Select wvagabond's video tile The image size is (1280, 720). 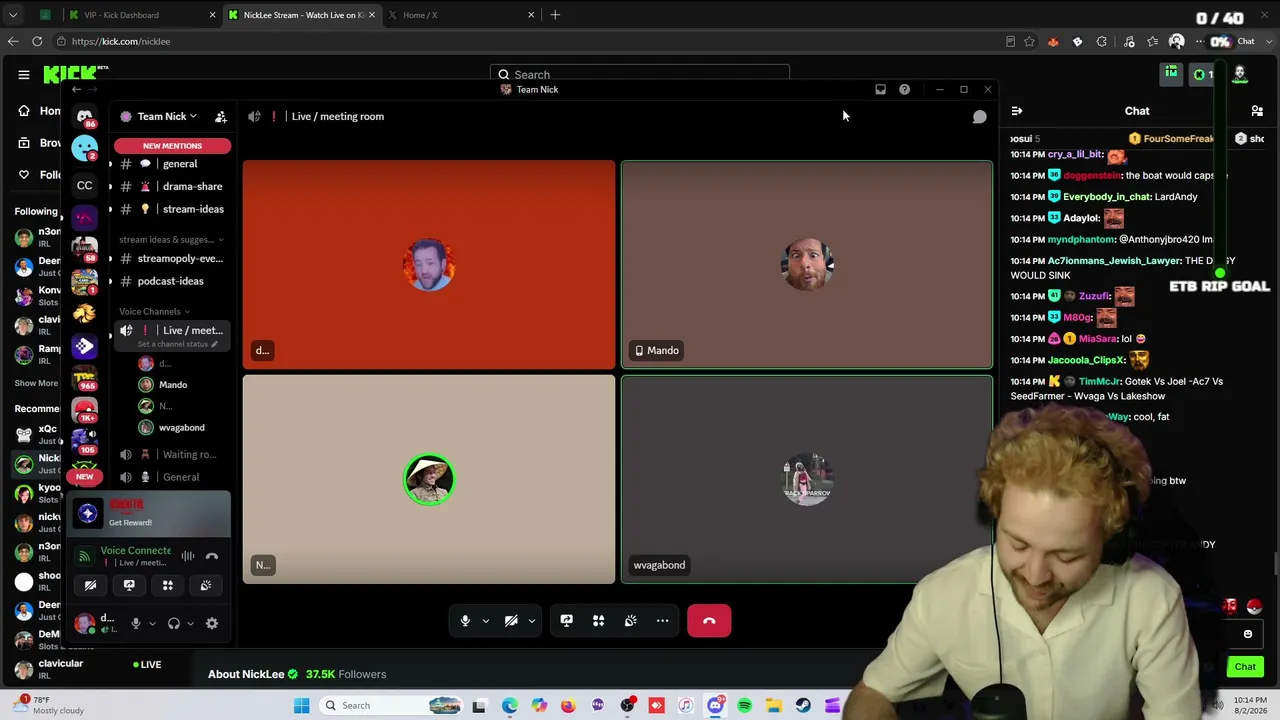point(807,479)
